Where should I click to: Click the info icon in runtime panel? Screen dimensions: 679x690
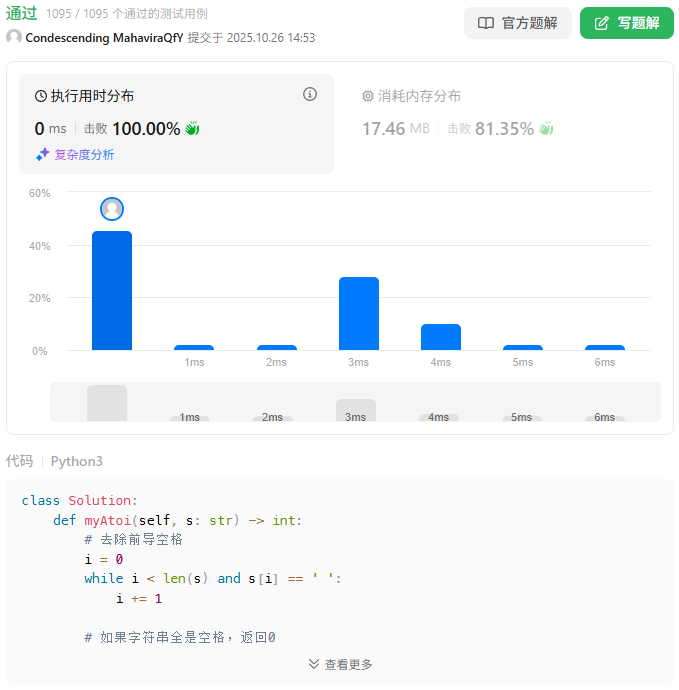tap(310, 95)
